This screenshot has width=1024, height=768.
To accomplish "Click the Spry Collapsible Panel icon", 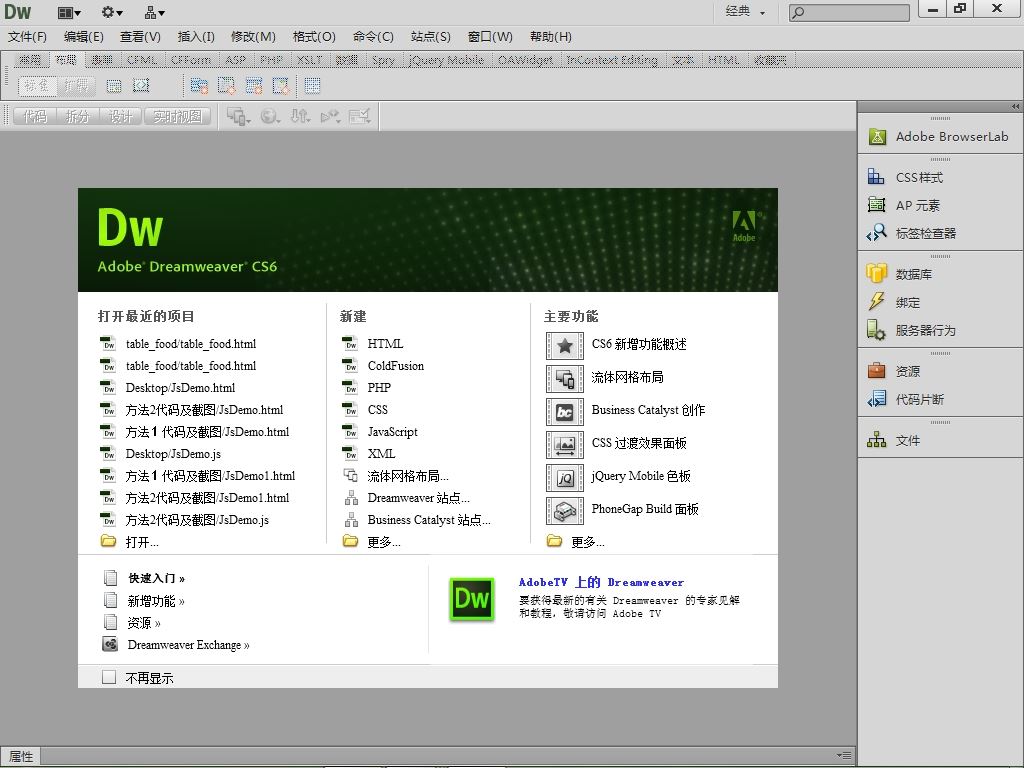I will (281, 86).
